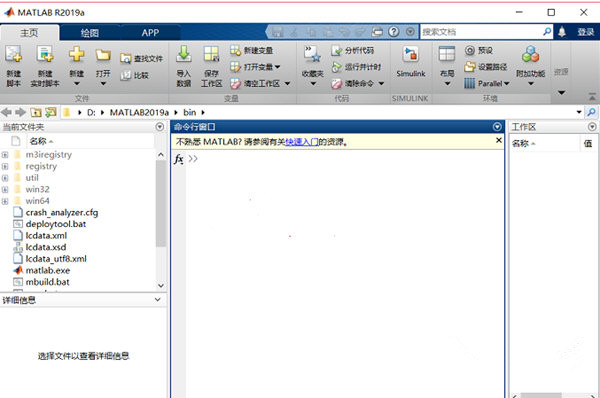Open the 当前文件夹 panel actions menu

point(160,127)
